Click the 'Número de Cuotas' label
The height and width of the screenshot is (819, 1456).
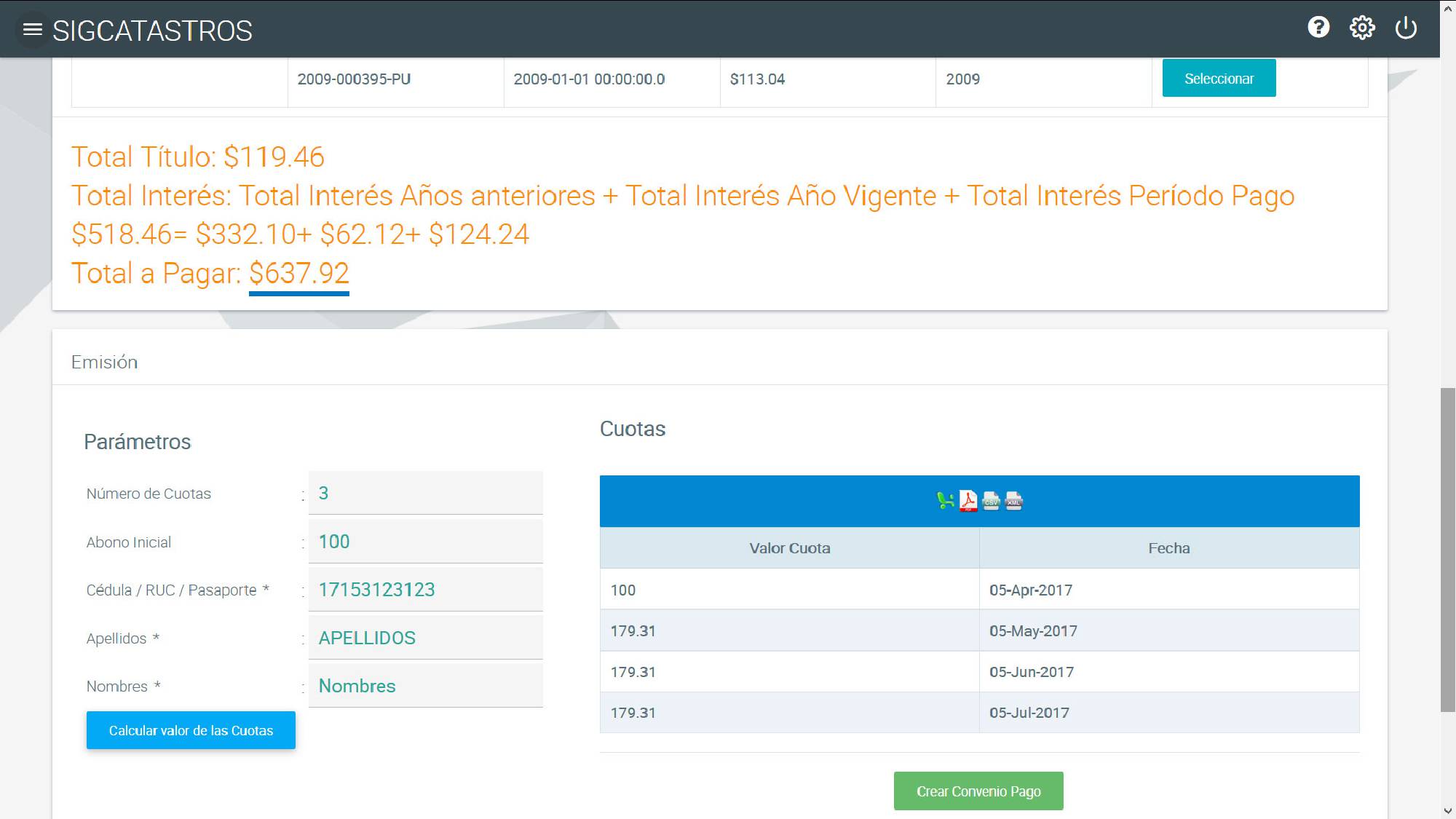(x=149, y=494)
